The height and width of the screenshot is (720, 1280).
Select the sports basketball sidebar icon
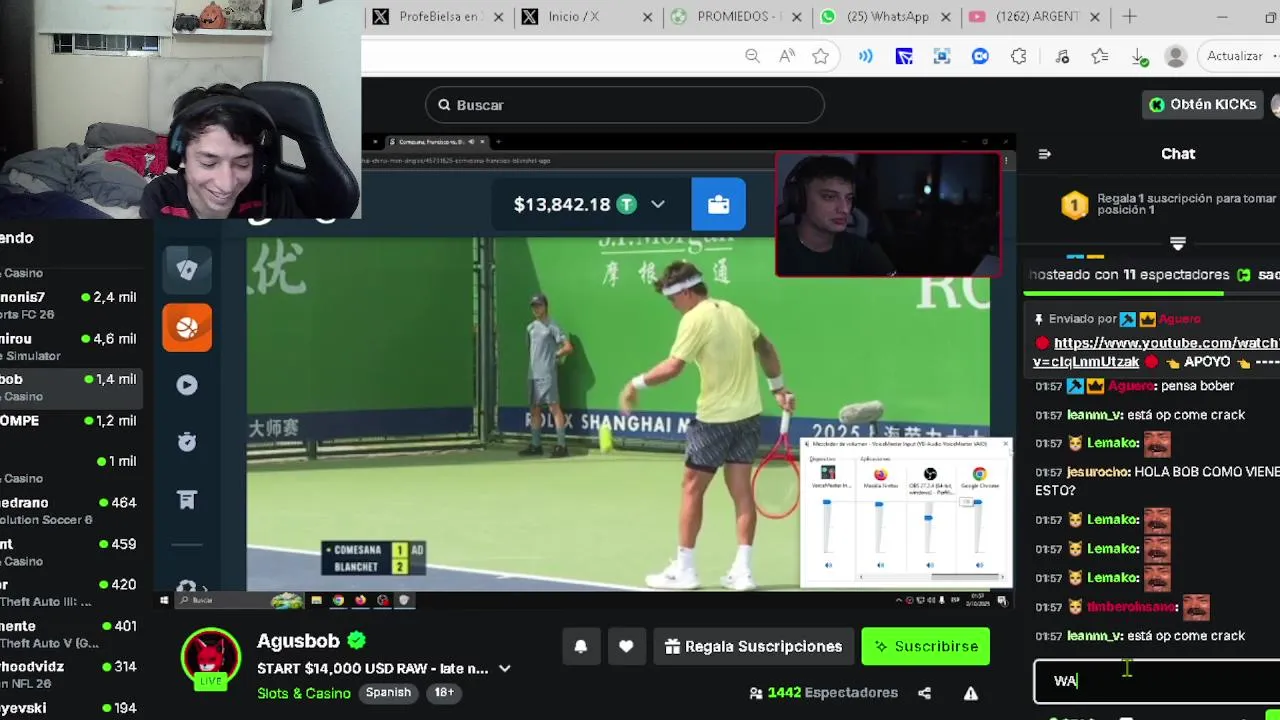(x=187, y=327)
